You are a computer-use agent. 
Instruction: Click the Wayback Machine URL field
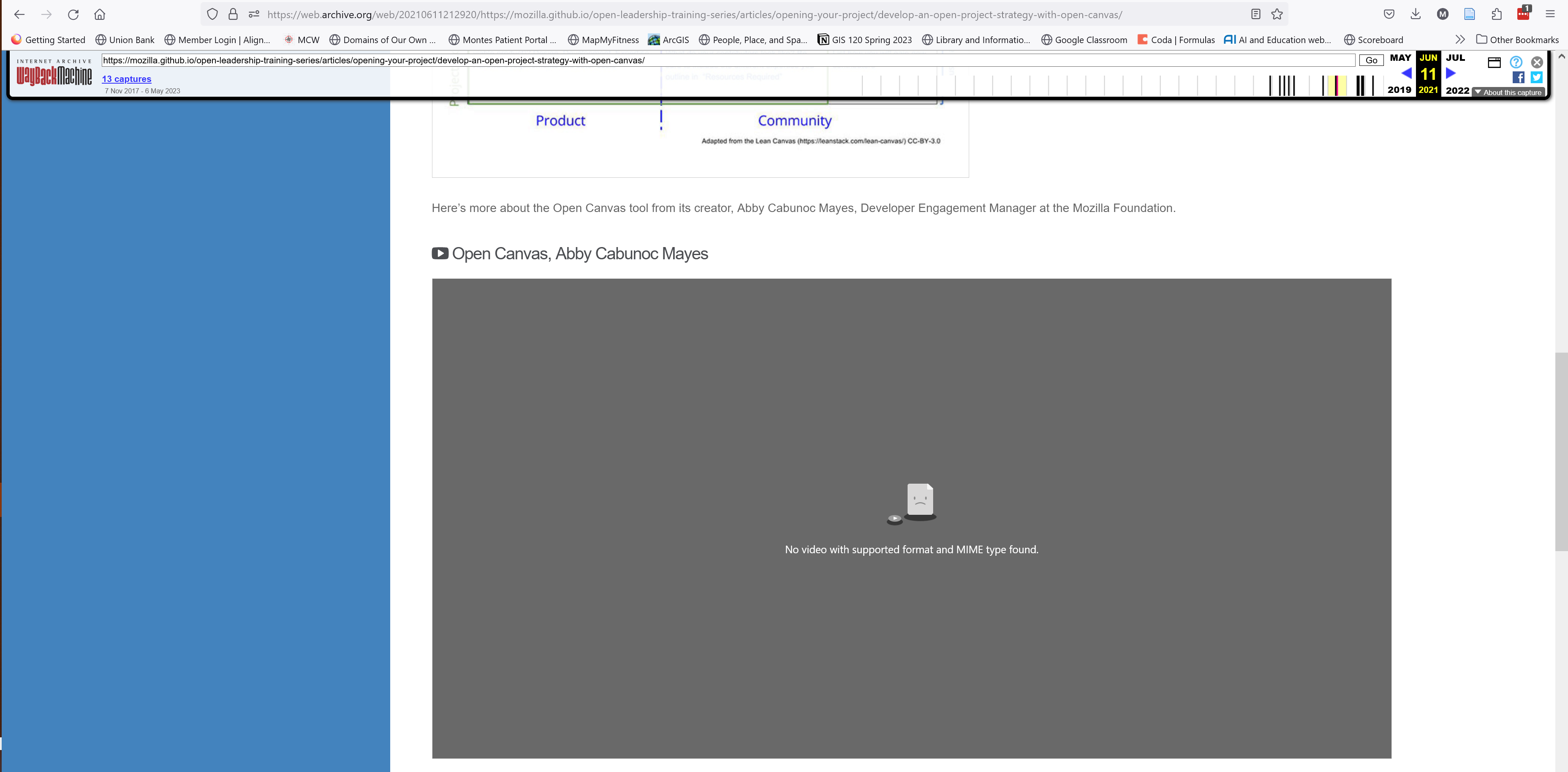click(x=728, y=60)
